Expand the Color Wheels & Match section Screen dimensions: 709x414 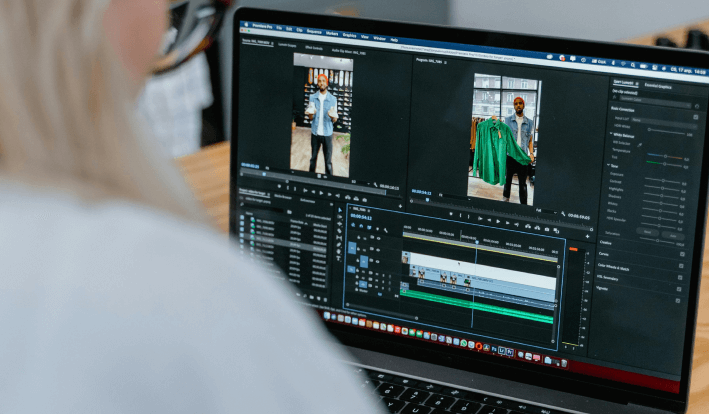pyautogui.click(x=614, y=267)
